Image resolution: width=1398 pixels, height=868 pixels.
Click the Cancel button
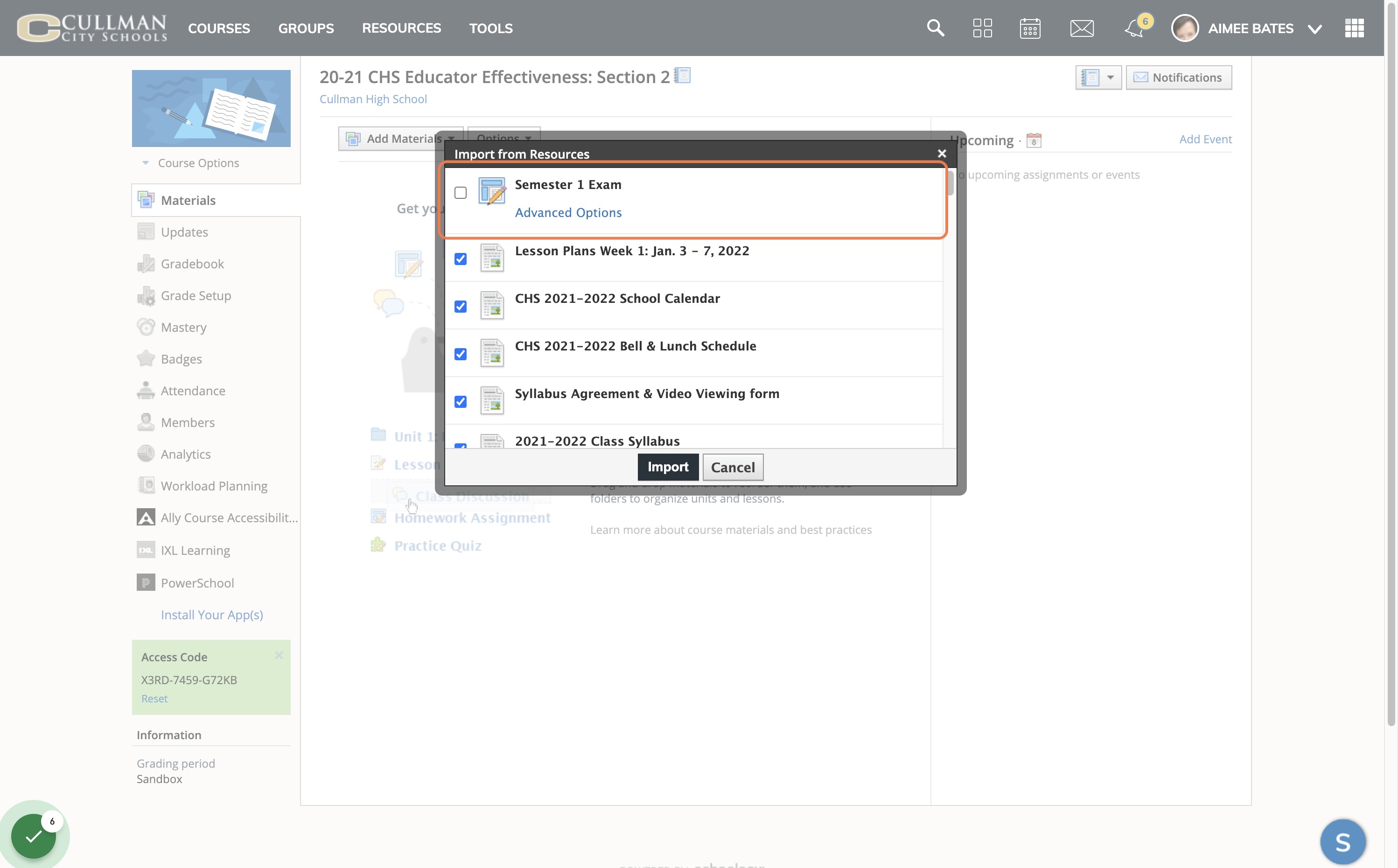point(733,467)
